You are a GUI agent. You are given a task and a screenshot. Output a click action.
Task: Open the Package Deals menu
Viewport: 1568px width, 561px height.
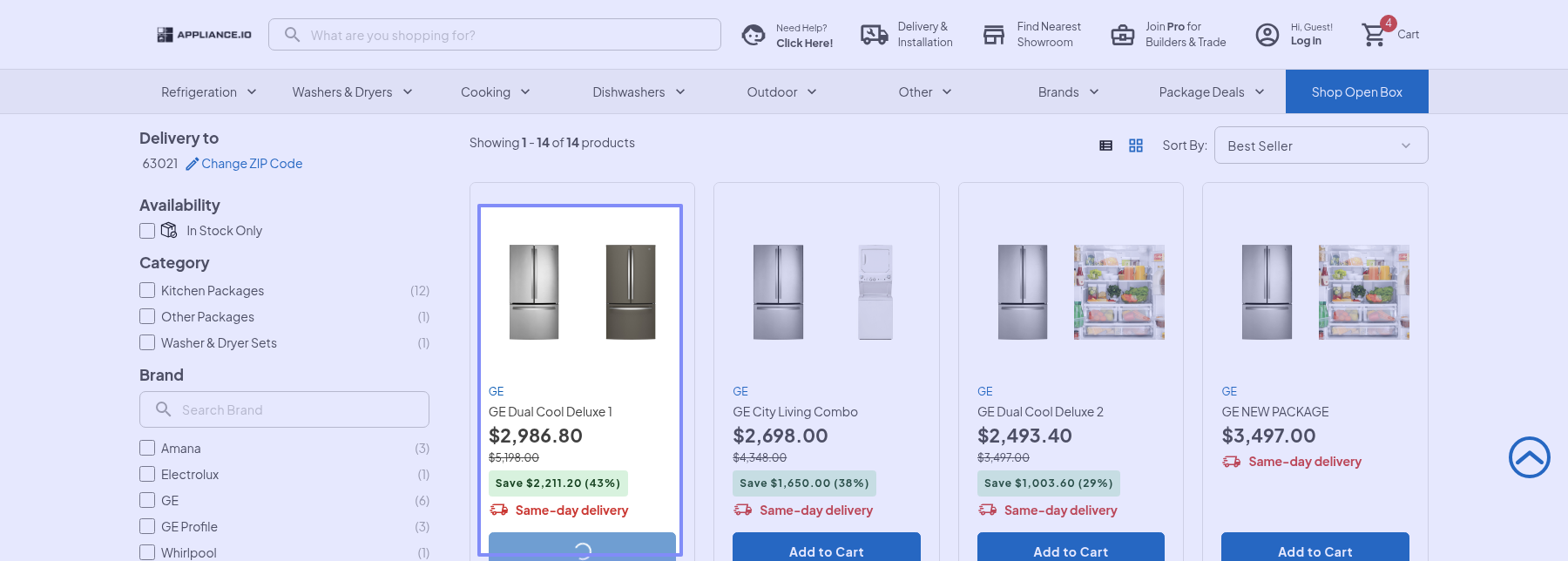(1211, 92)
